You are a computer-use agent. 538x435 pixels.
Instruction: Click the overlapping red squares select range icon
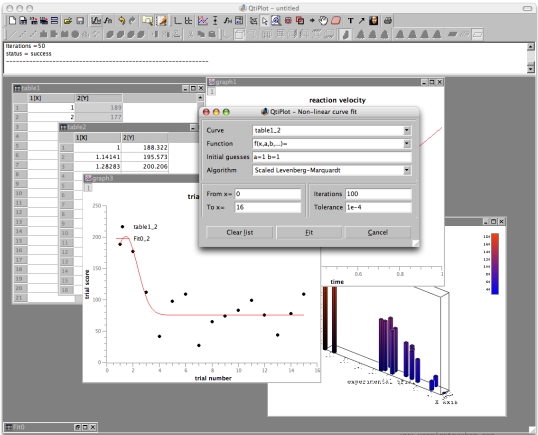(300, 21)
